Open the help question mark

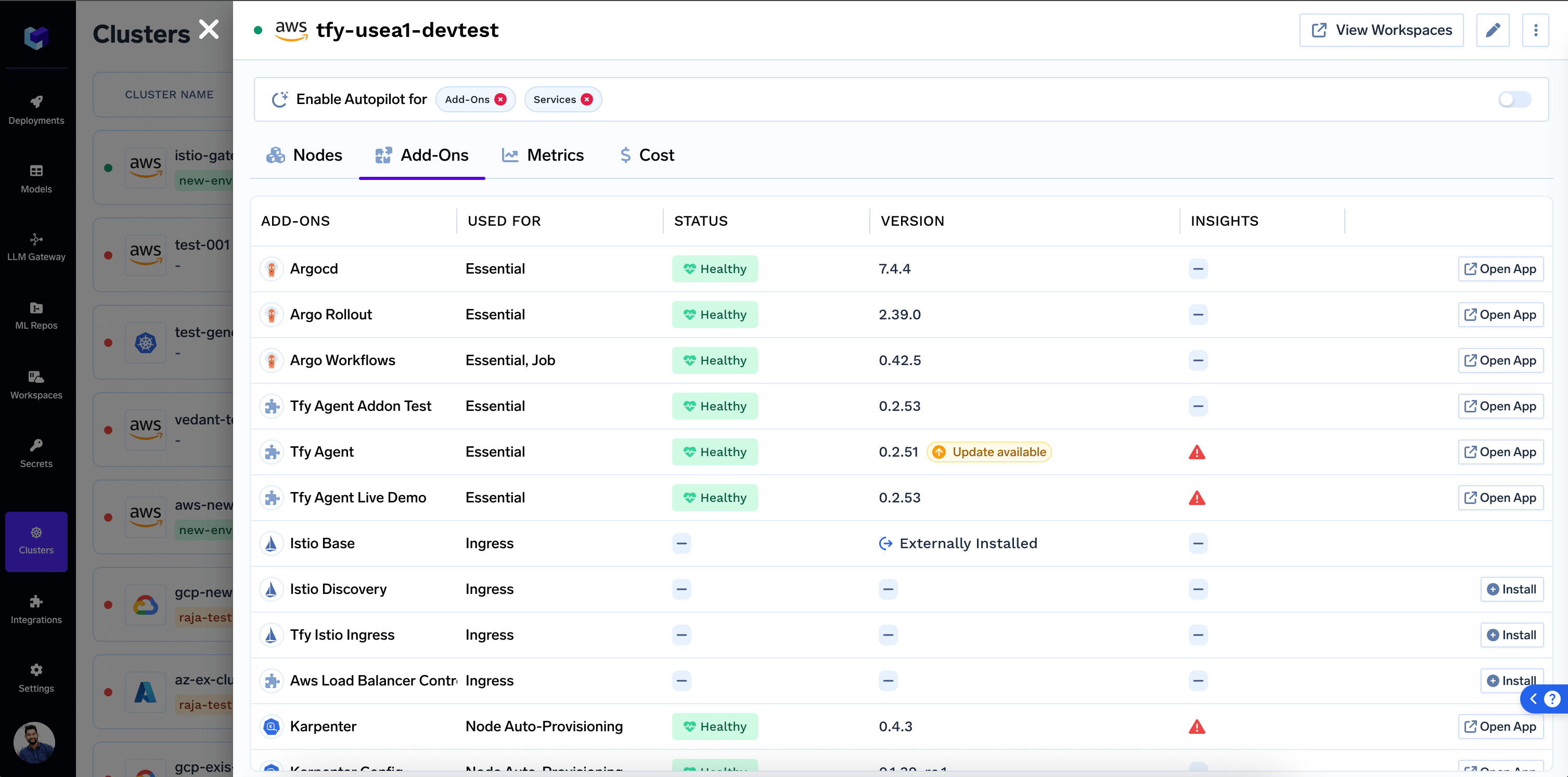pyautogui.click(x=1552, y=698)
